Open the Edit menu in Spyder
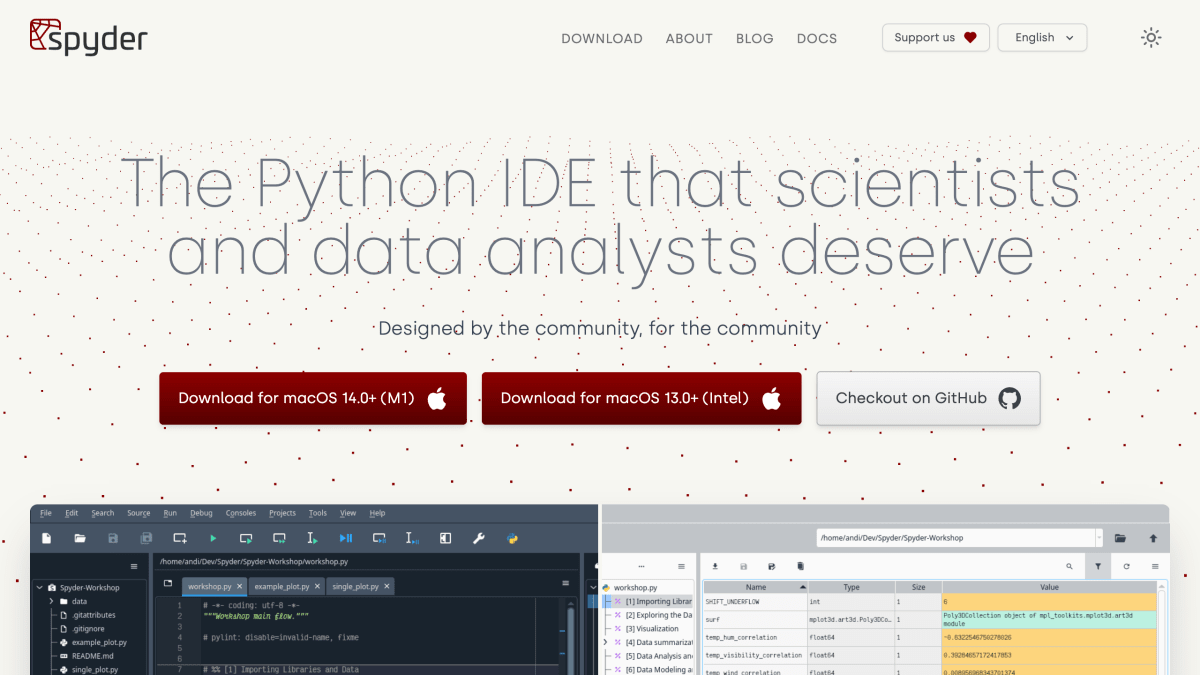This screenshot has height=675, width=1200. coord(72,513)
